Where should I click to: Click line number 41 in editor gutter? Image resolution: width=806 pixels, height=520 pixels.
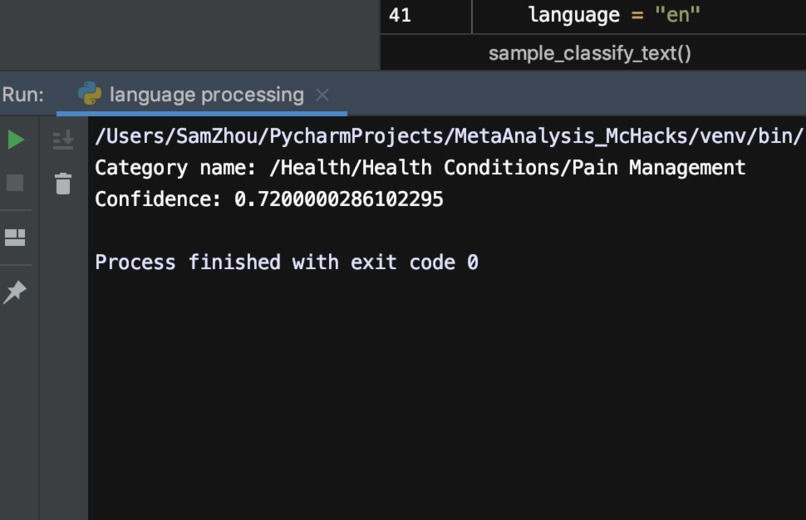(x=400, y=15)
